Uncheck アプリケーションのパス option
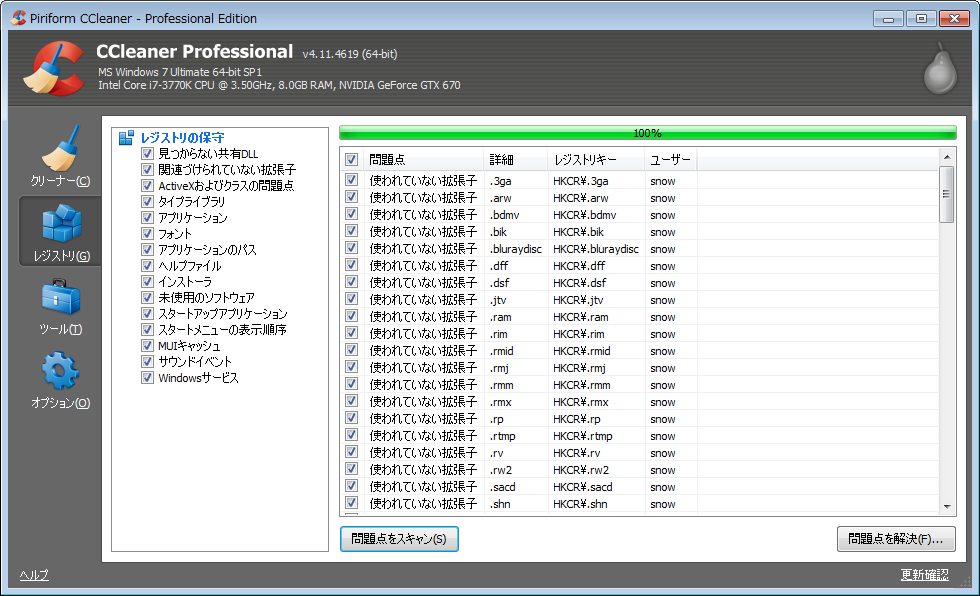 pyautogui.click(x=148, y=249)
